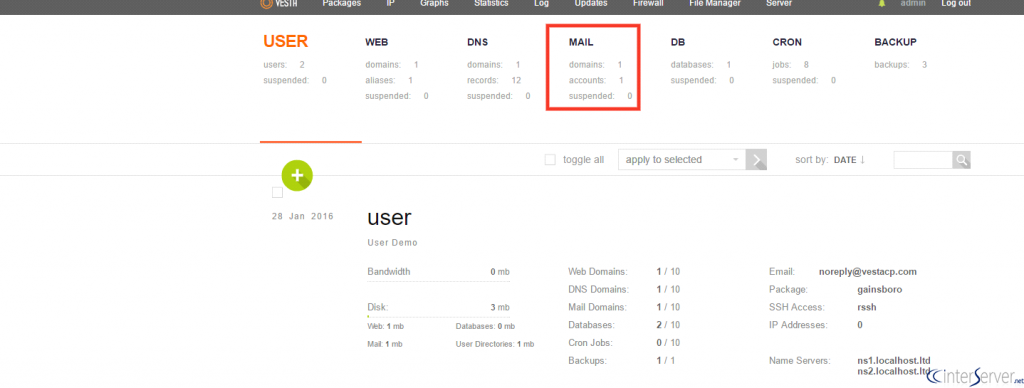Open the Statistics menu item
The width and height of the screenshot is (1024, 388).
click(491, 3)
